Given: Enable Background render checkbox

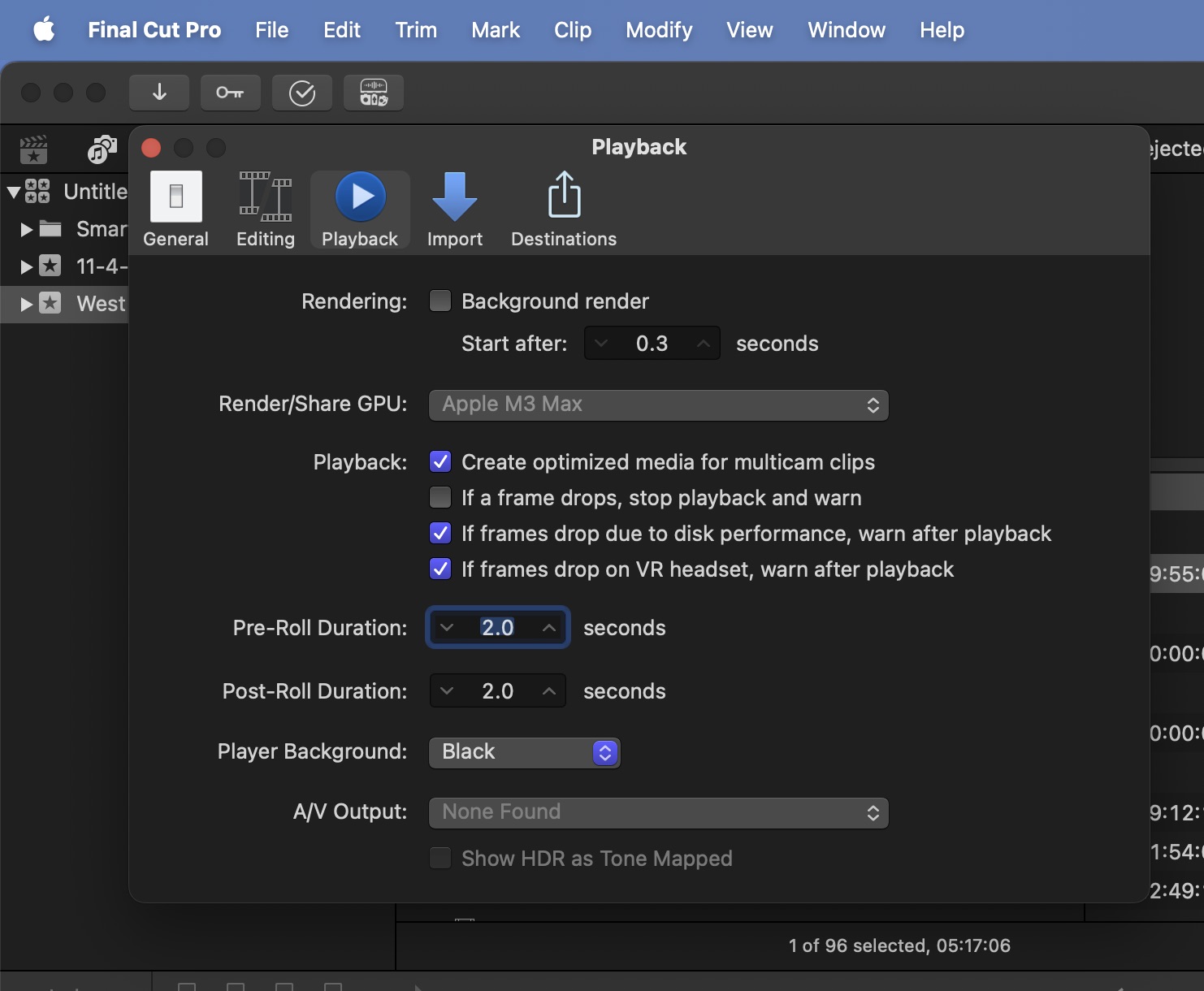Looking at the screenshot, I should [x=440, y=301].
